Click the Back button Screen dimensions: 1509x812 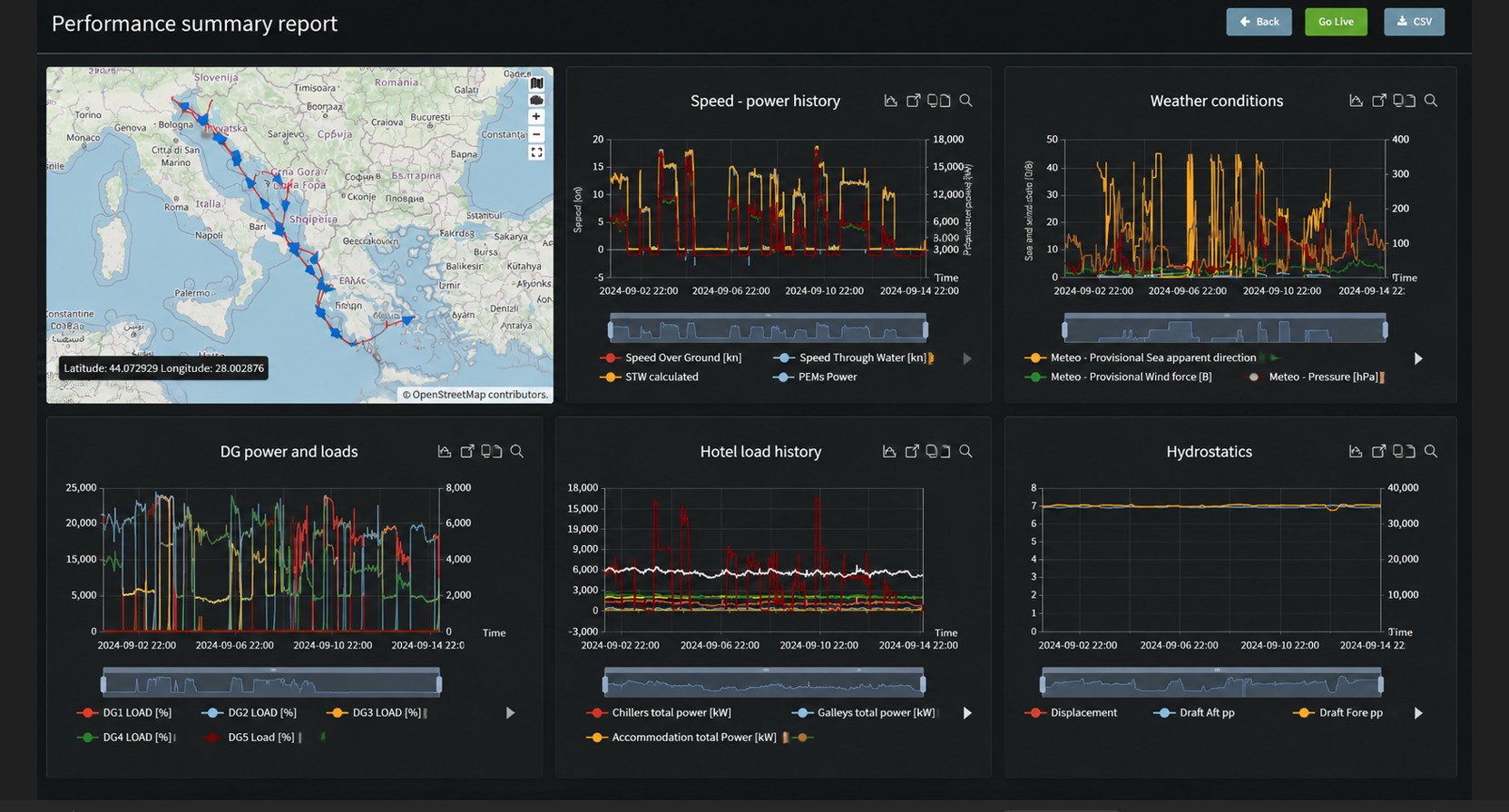coord(1259,22)
